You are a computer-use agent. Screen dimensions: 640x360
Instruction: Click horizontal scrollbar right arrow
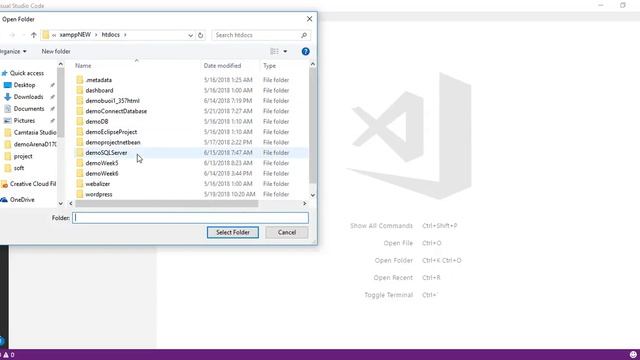(x=304, y=203)
